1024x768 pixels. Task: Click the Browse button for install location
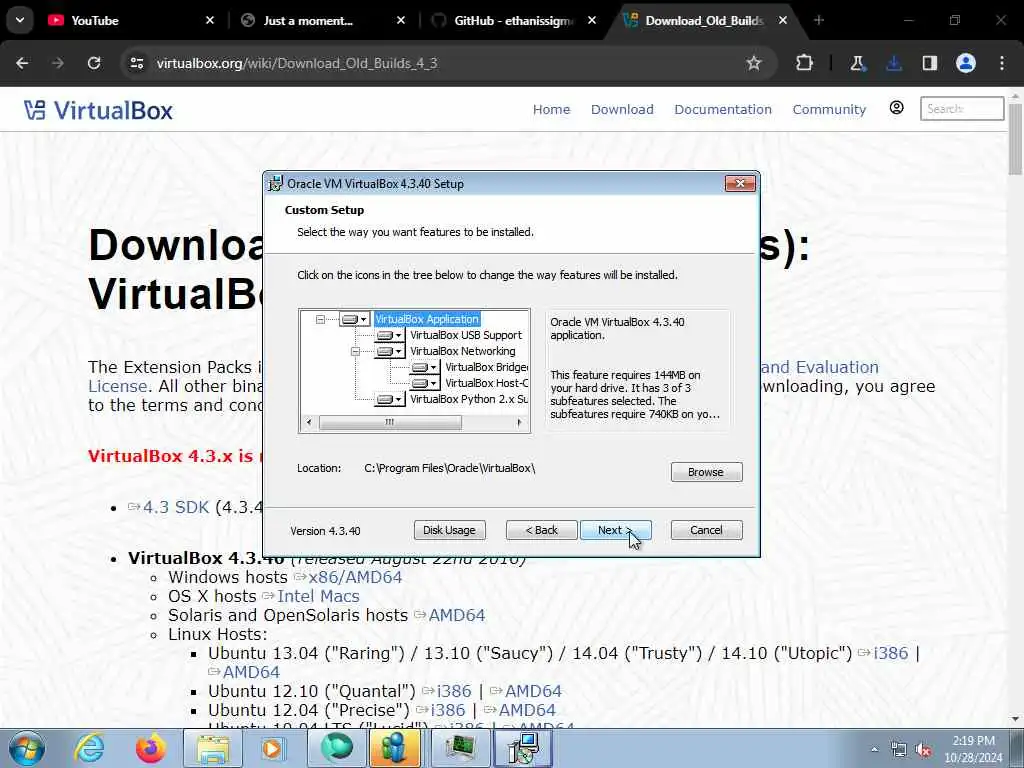pyautogui.click(x=706, y=472)
